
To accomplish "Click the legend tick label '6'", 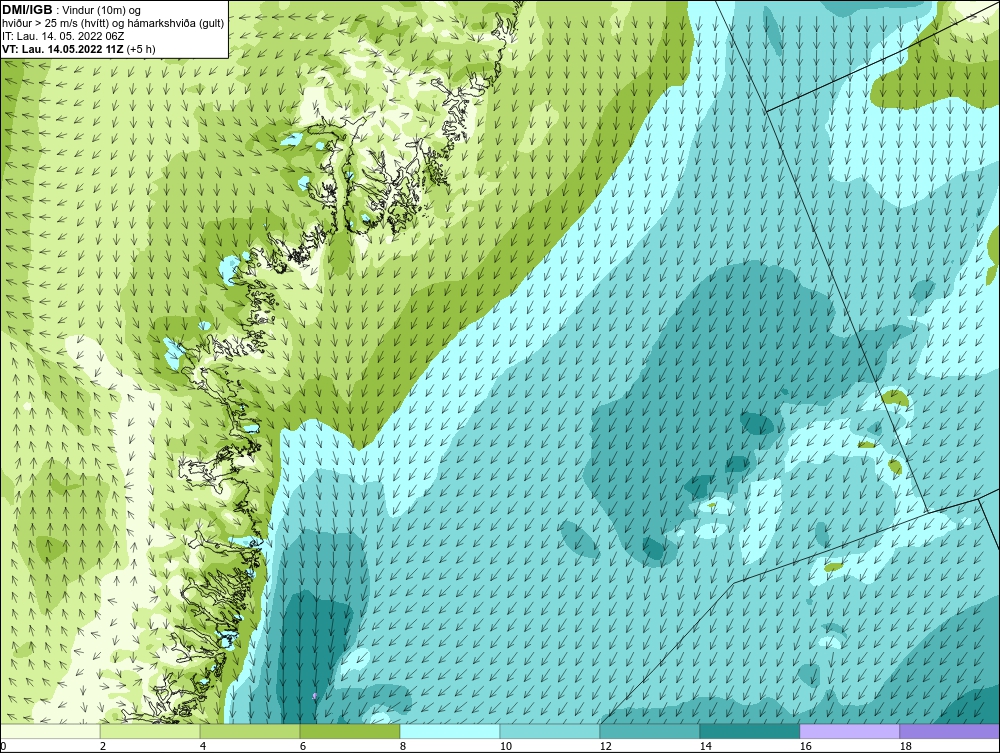I will 303,746.
